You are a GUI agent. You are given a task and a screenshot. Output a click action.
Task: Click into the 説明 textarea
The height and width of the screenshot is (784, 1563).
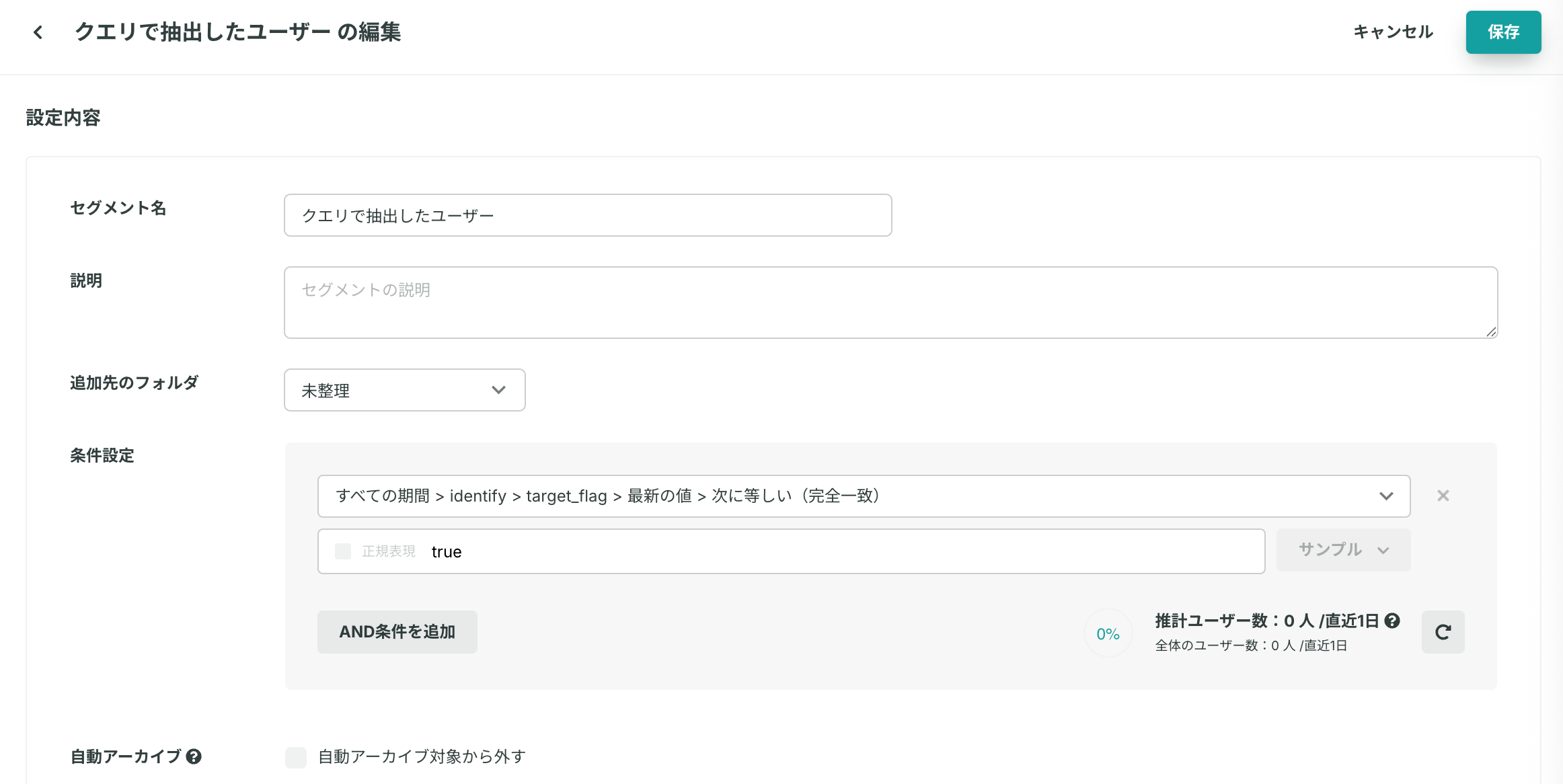point(890,303)
